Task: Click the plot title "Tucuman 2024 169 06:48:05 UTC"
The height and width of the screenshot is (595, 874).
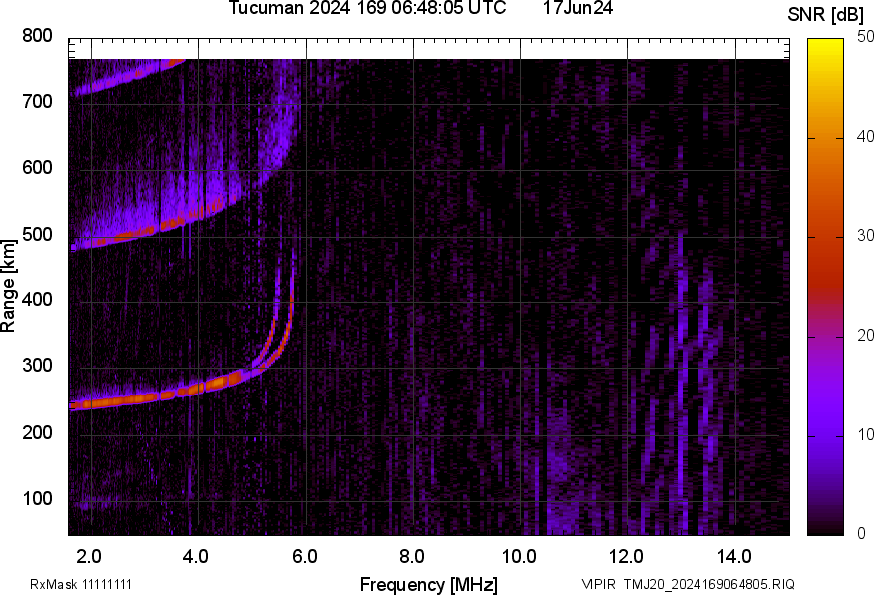Action: (367, 8)
